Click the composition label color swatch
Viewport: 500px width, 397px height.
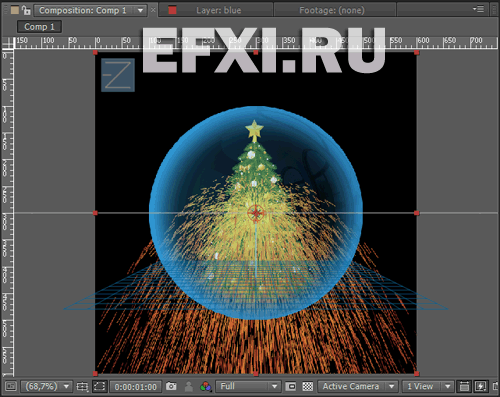[x=15, y=10]
